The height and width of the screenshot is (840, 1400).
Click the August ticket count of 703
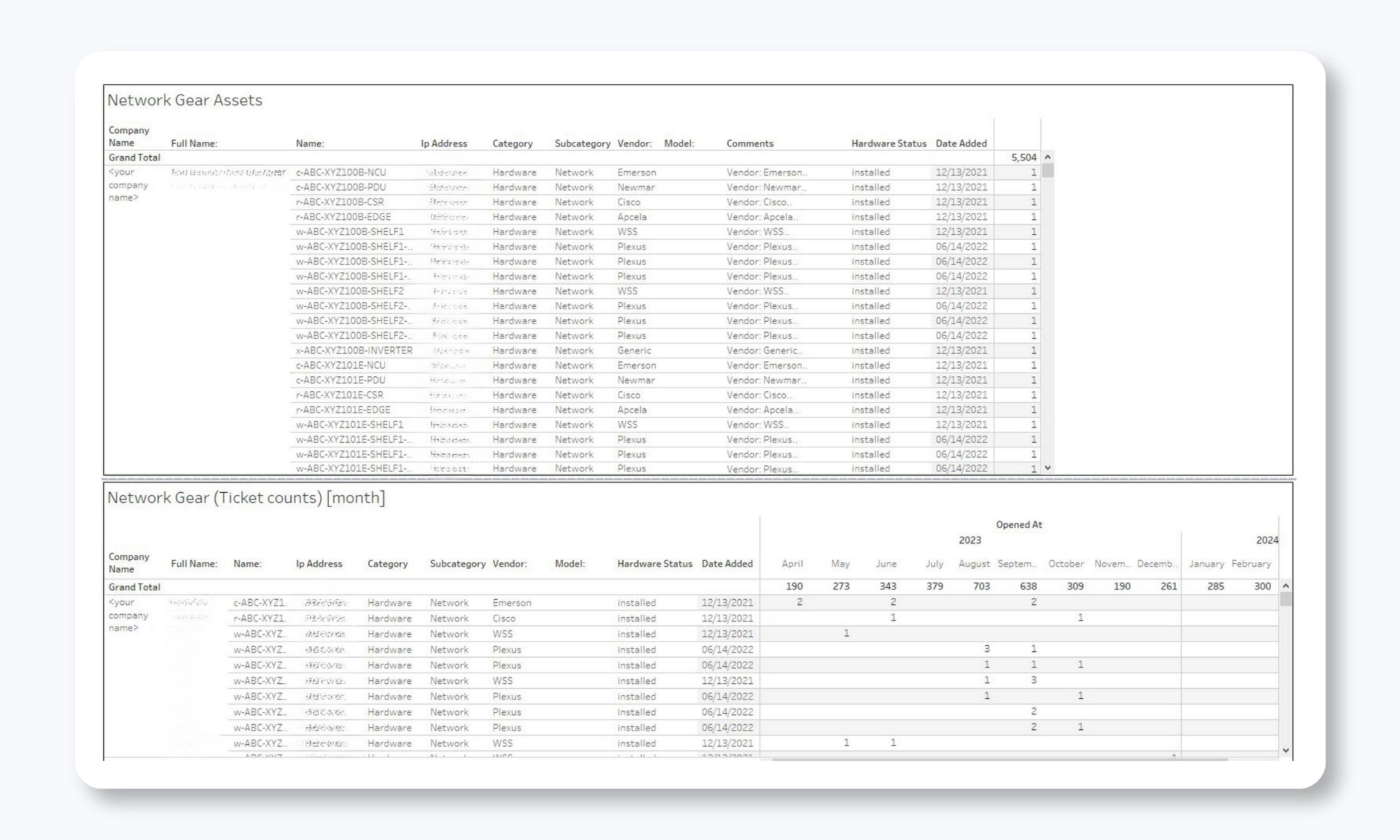(x=976, y=586)
